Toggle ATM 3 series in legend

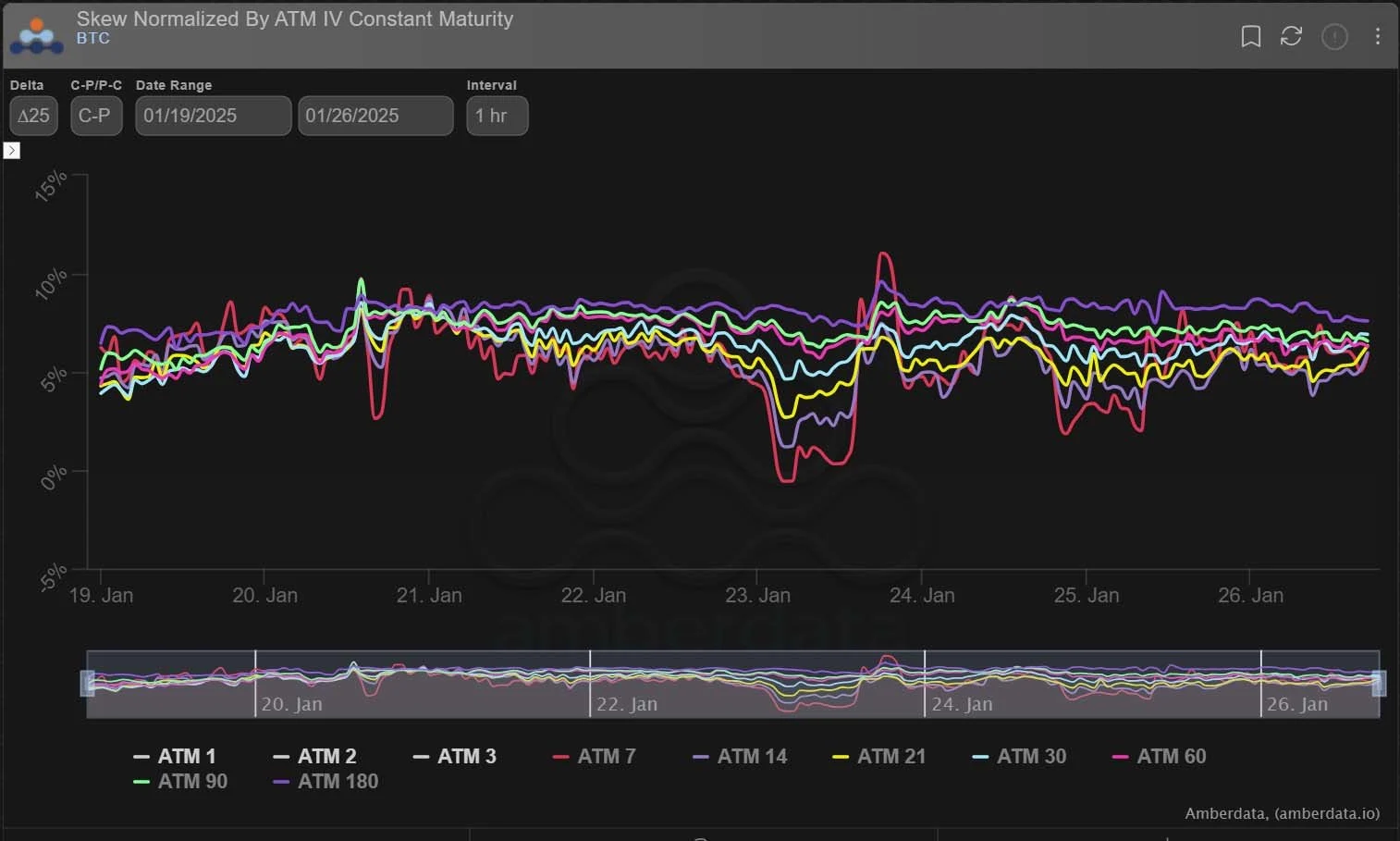coord(454,756)
